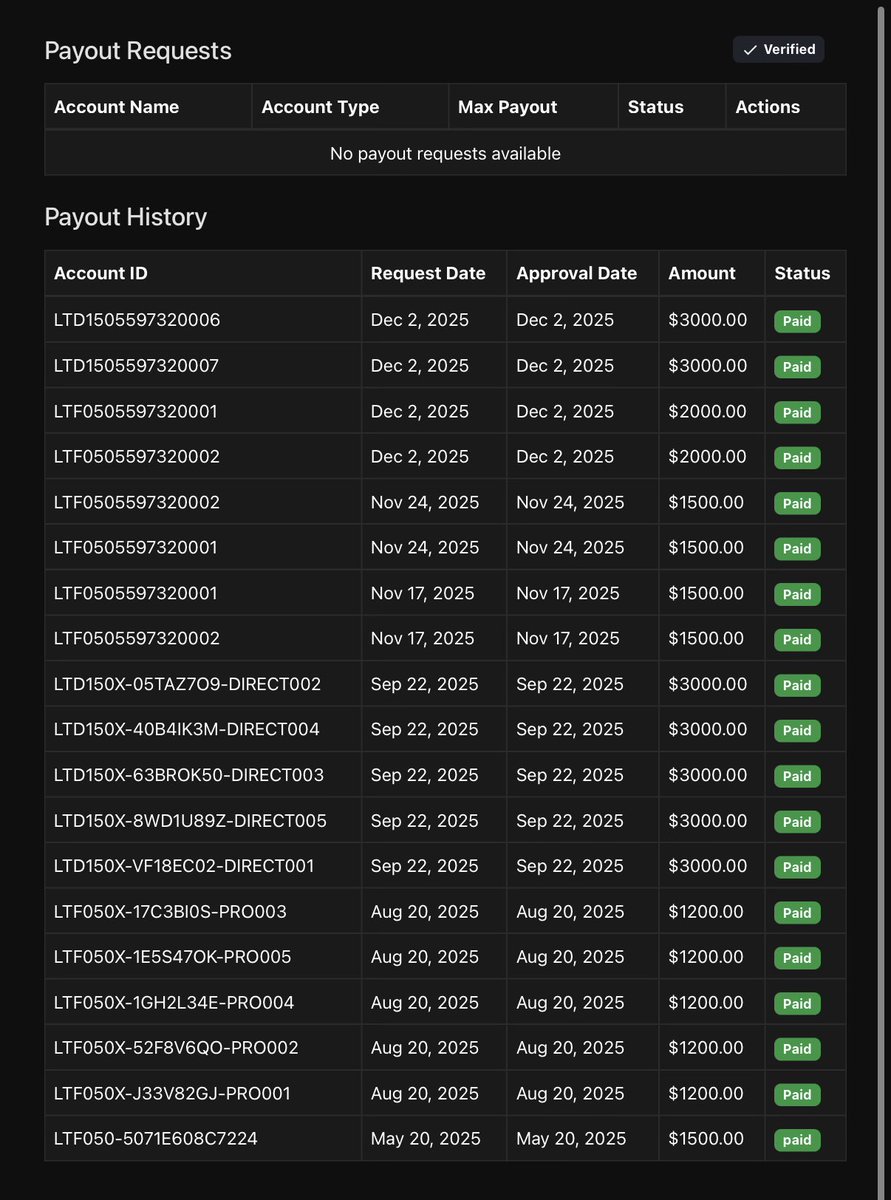Click the $1200.00 amount for LTF050X-1E5S47OK-PRO005
The width and height of the screenshot is (891, 1200).
(706, 957)
